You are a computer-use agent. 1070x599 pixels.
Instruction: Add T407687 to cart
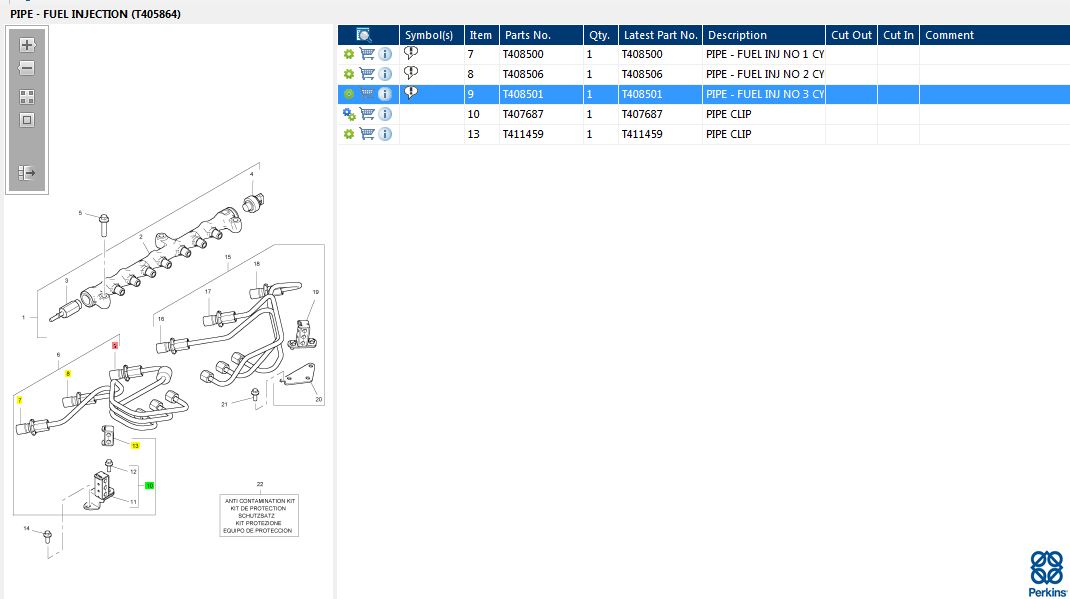point(367,114)
